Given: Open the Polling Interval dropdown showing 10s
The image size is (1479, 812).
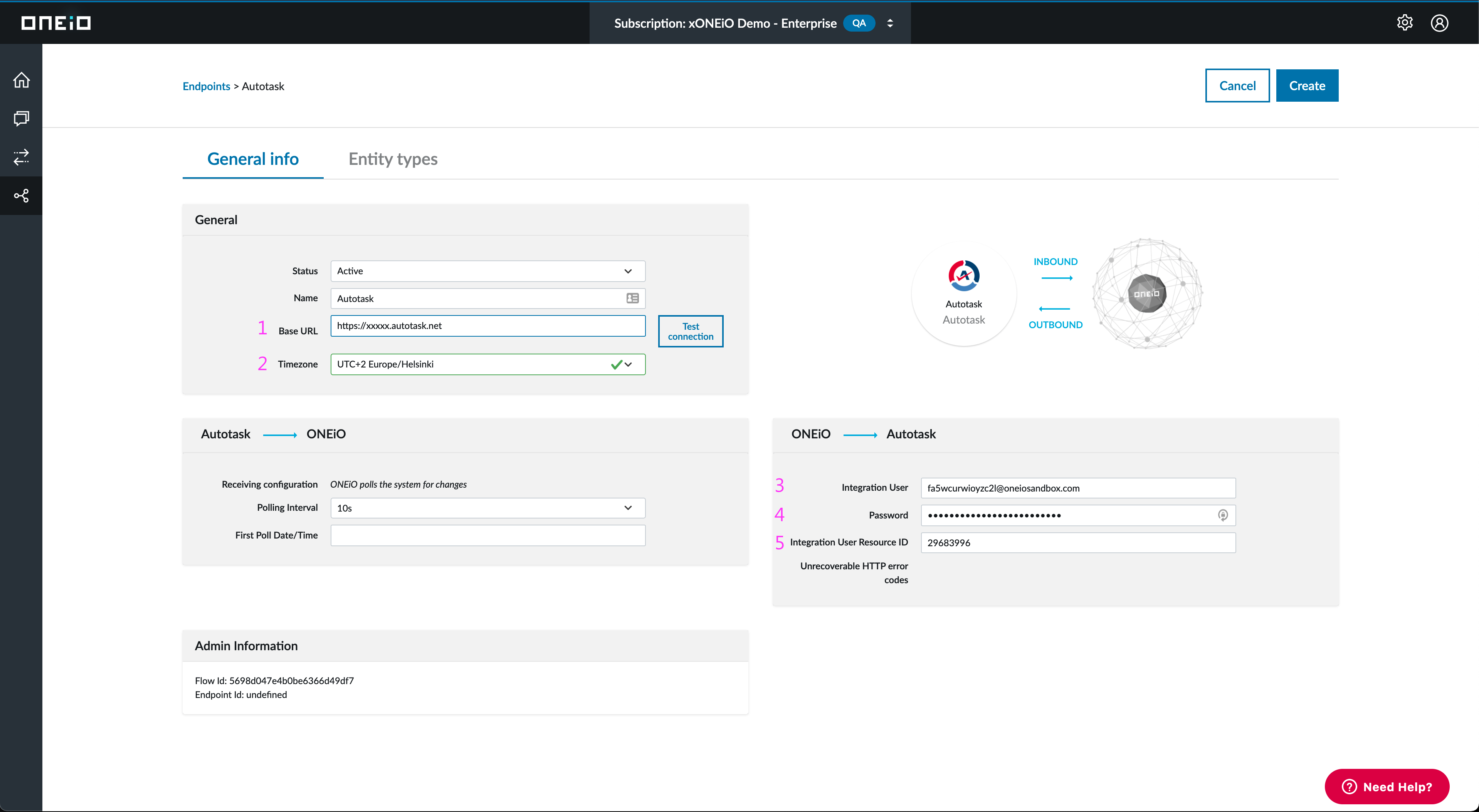Looking at the screenshot, I should pyautogui.click(x=487, y=508).
